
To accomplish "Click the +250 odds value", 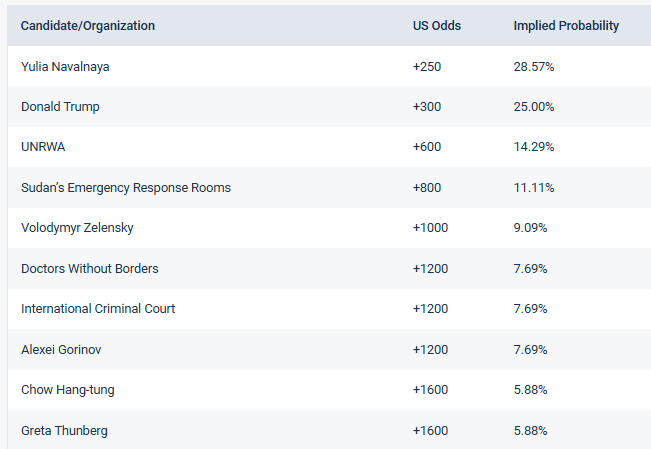I will click(x=427, y=66).
